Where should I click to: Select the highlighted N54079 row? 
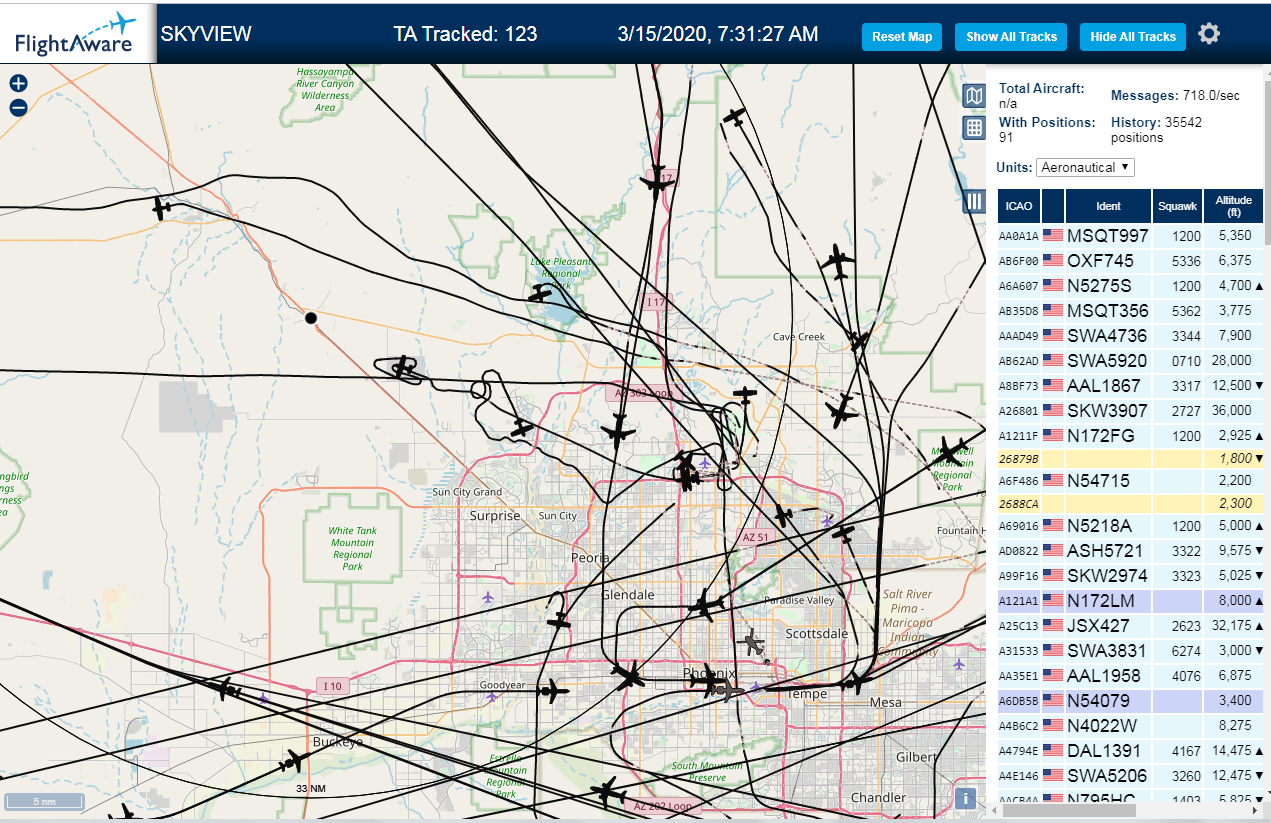coord(1130,700)
